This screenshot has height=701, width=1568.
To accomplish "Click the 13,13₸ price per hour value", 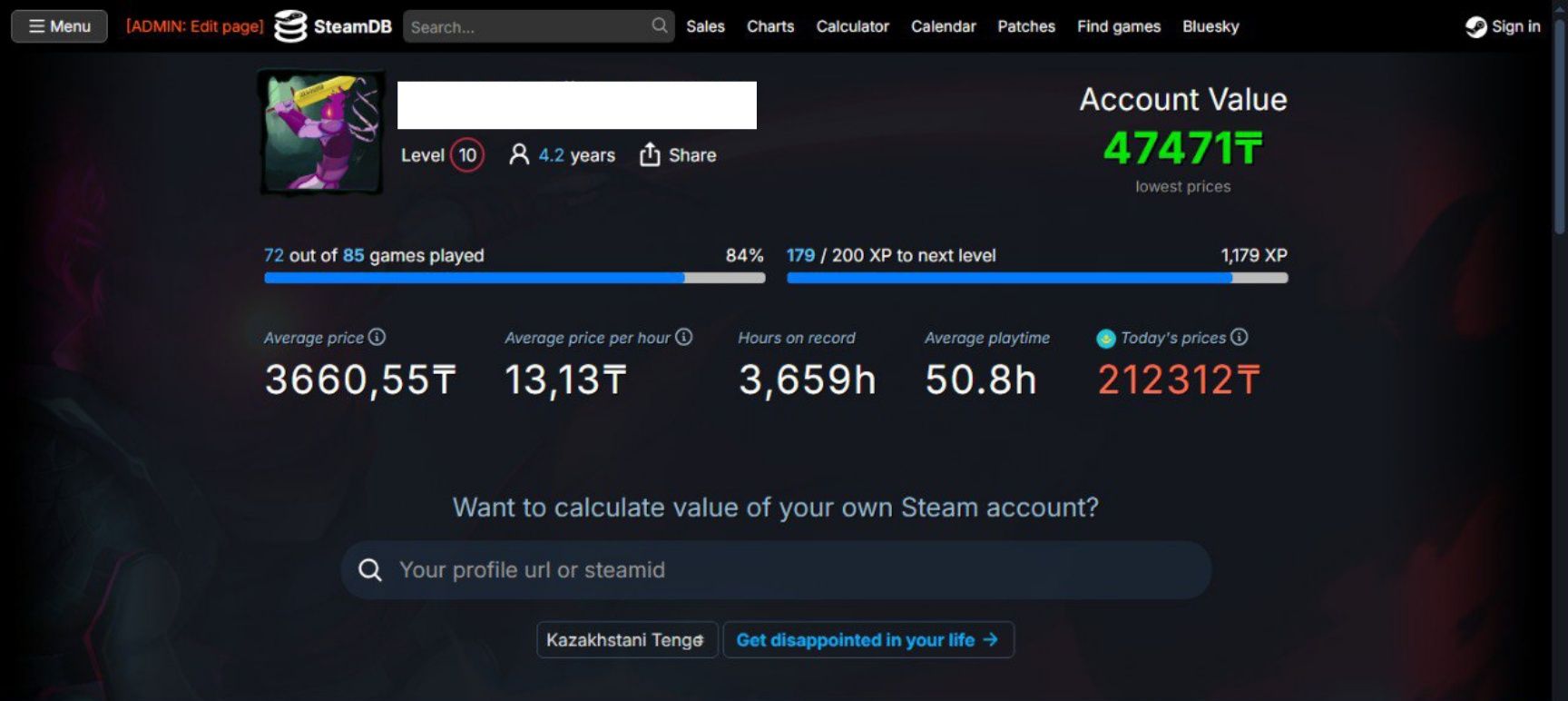I will [565, 380].
